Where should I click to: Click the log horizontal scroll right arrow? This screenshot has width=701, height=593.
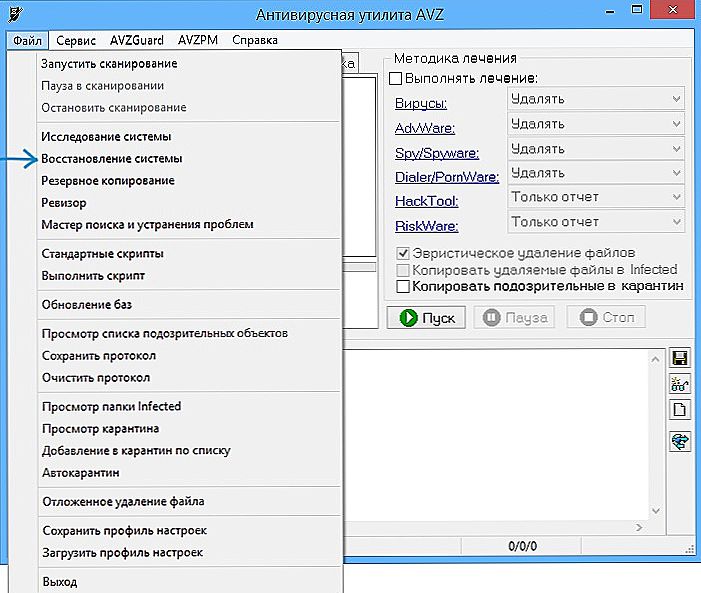click(639, 527)
